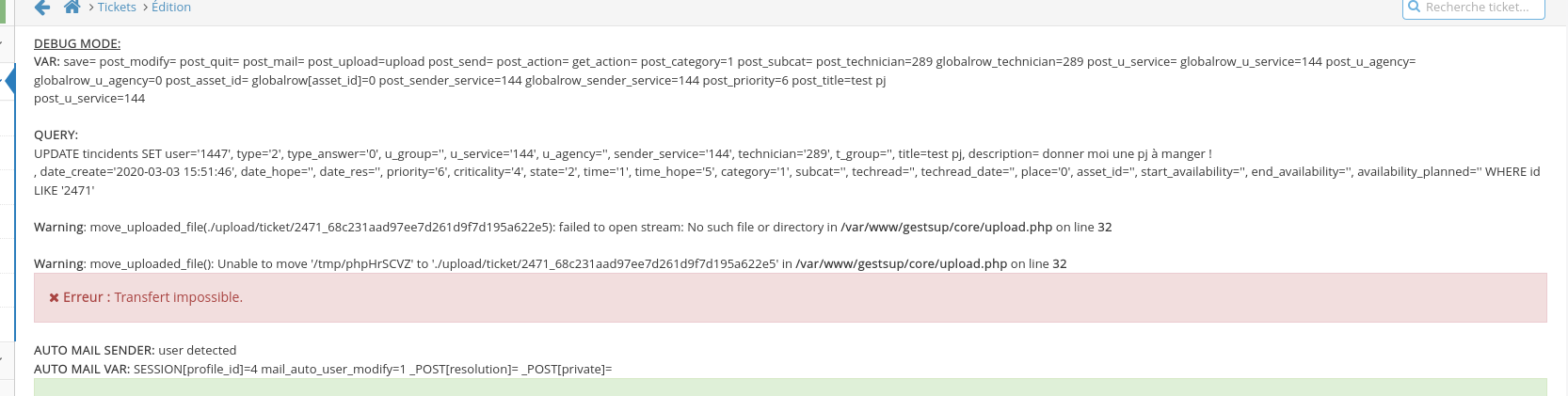
Task: Click the UPDATE tincidents query text
Action: [787, 171]
